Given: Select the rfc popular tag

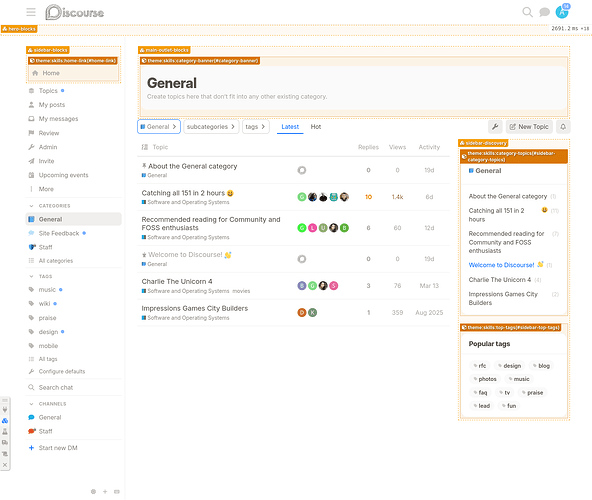Looking at the screenshot, I should pos(479,366).
